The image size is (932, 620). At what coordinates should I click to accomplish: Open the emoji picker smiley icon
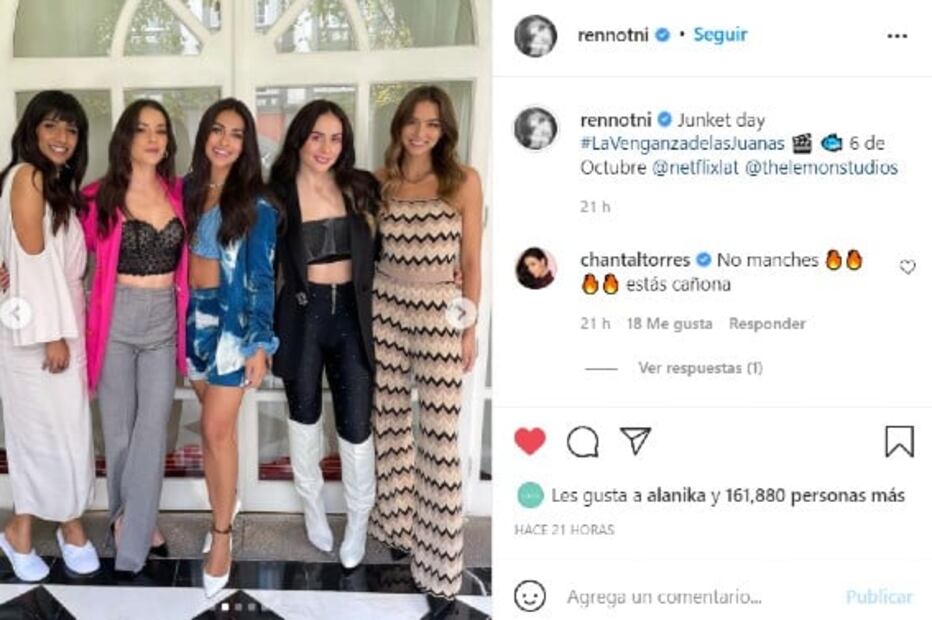(x=530, y=596)
